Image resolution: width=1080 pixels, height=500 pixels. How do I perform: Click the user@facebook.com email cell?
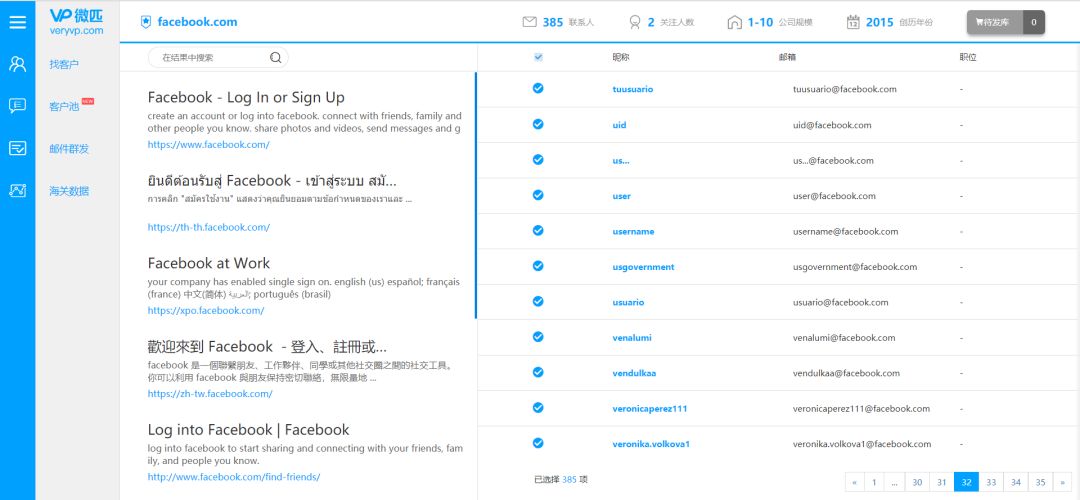pos(834,196)
